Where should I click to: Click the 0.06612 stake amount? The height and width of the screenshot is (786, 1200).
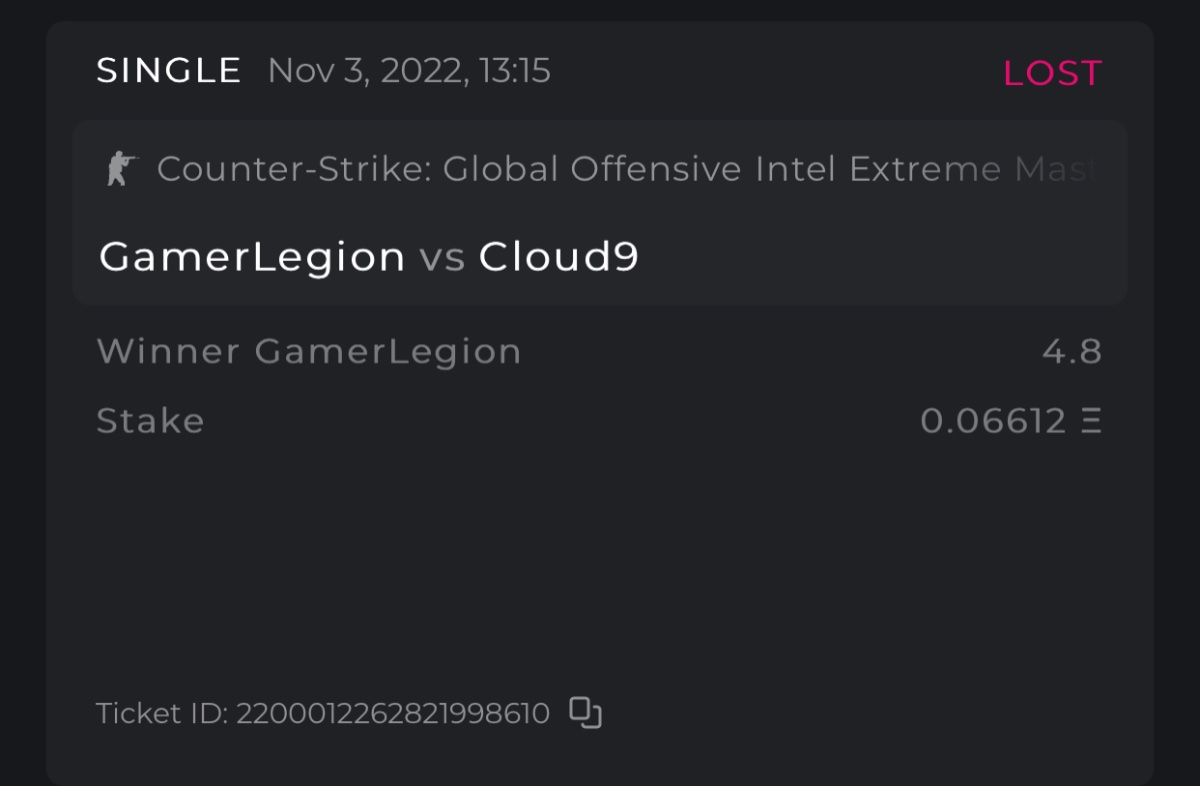(x=992, y=421)
